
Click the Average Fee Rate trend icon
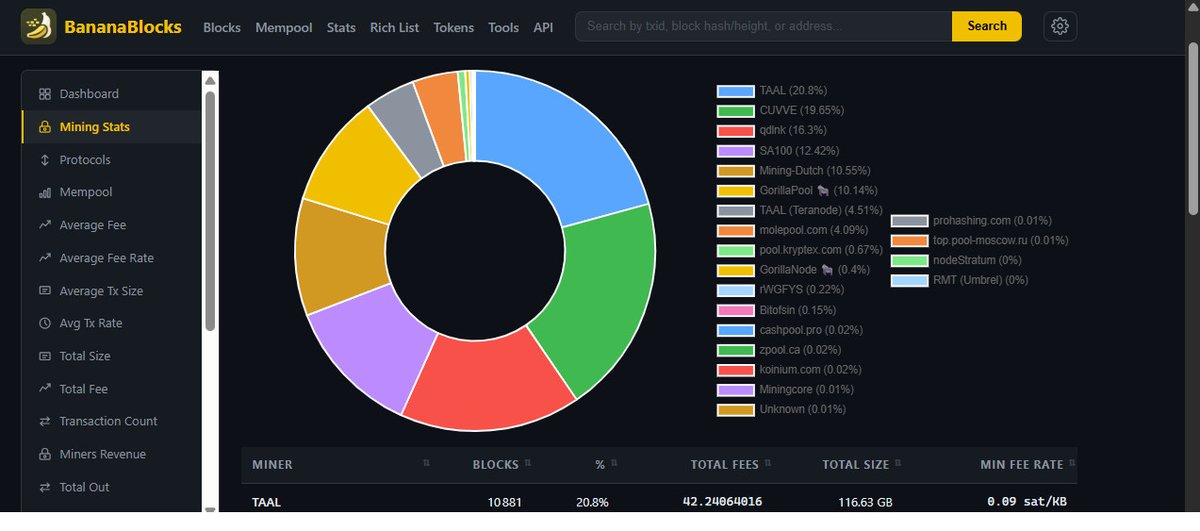click(x=45, y=258)
